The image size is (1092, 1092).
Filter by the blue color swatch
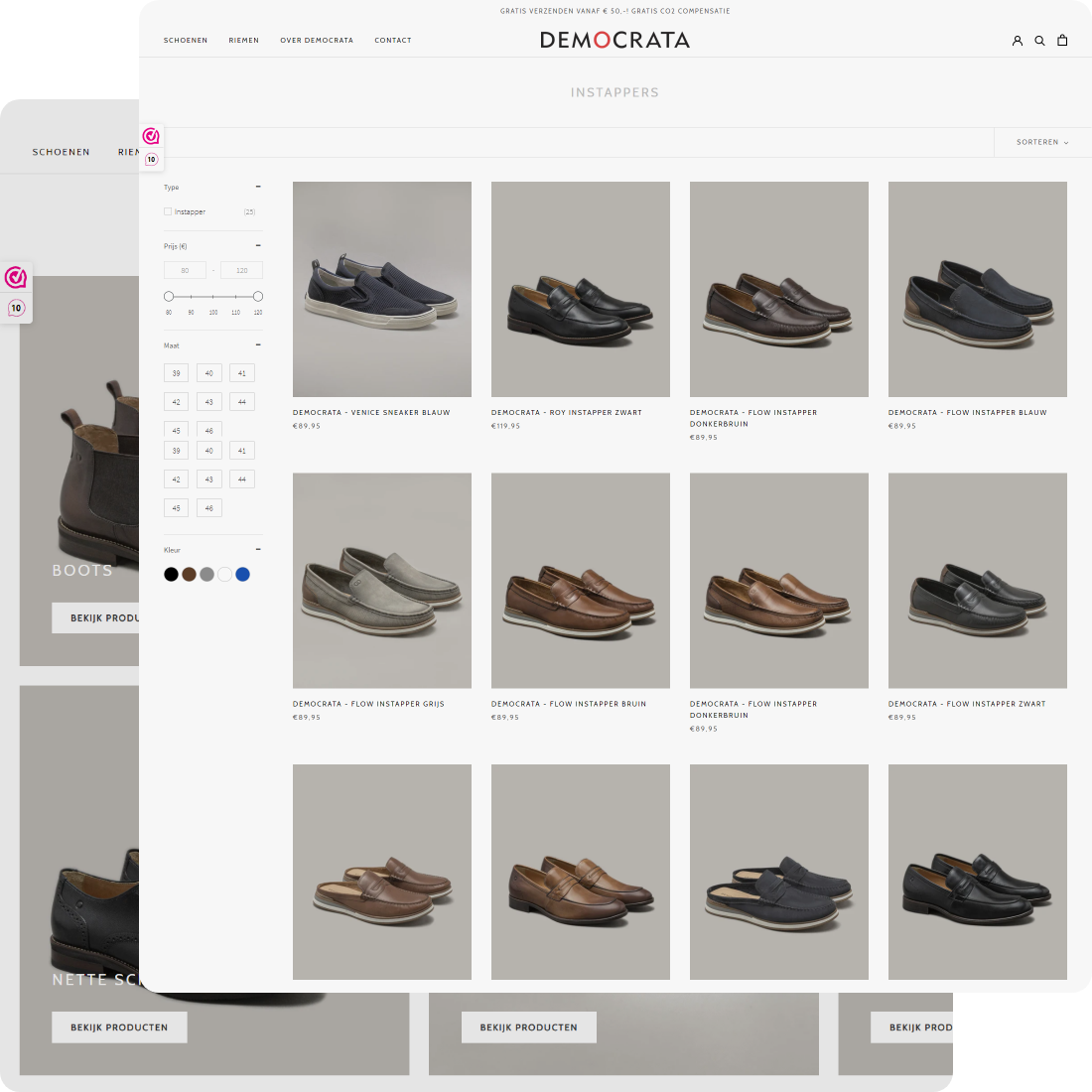[242, 574]
